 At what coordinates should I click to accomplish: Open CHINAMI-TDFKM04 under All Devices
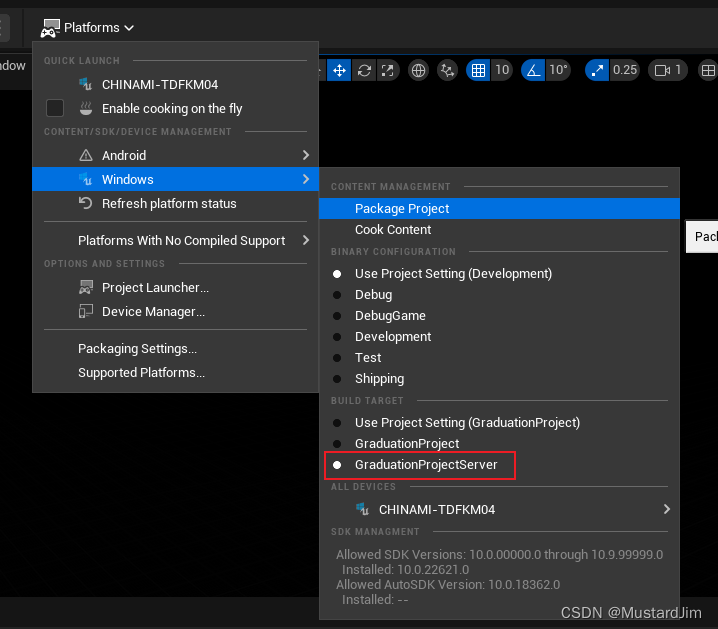[x=499, y=510]
